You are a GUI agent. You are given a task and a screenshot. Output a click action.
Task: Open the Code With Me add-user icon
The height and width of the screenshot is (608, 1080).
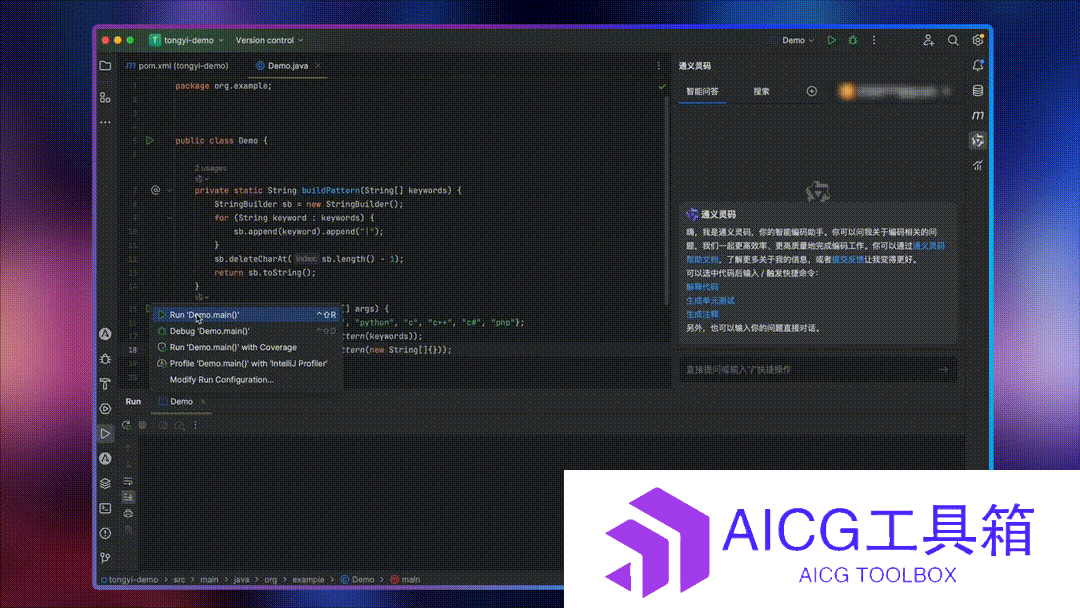click(x=928, y=41)
